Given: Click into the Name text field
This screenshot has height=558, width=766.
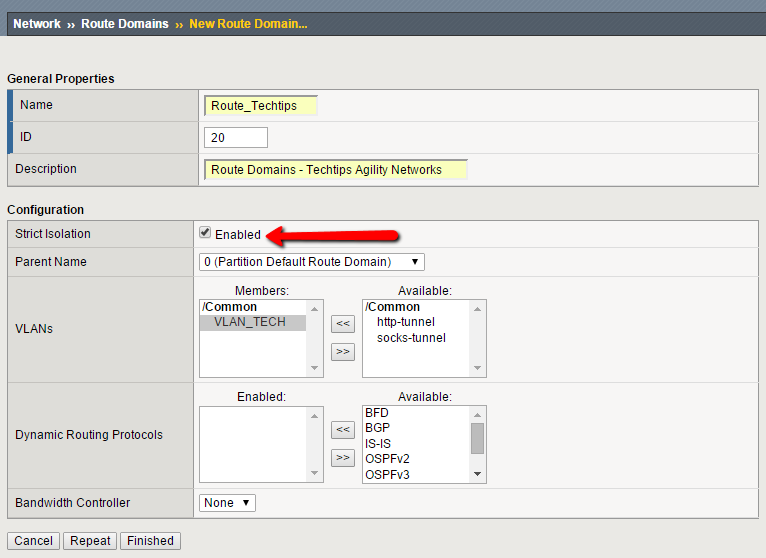Looking at the screenshot, I should 260,106.
